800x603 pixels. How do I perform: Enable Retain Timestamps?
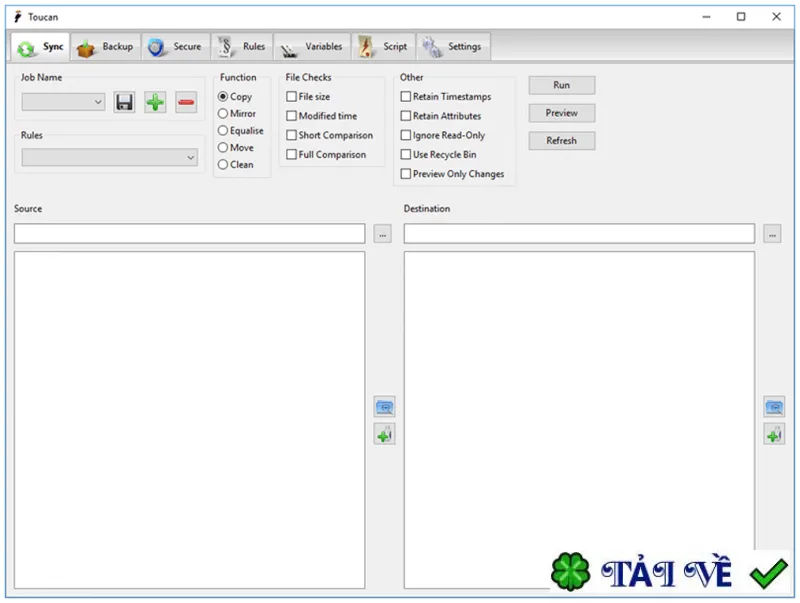(446, 96)
